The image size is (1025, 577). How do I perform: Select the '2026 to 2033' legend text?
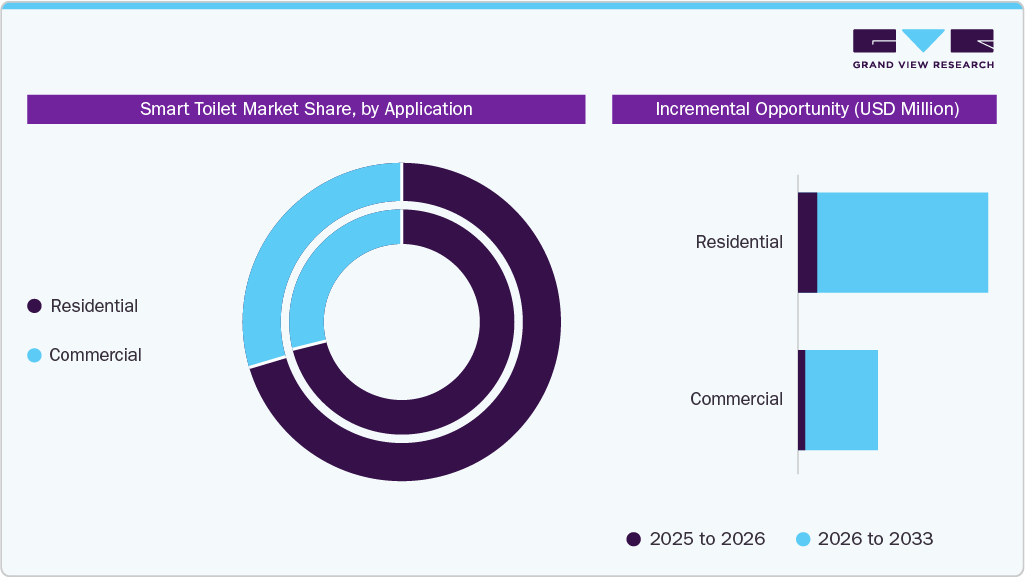coord(876,539)
